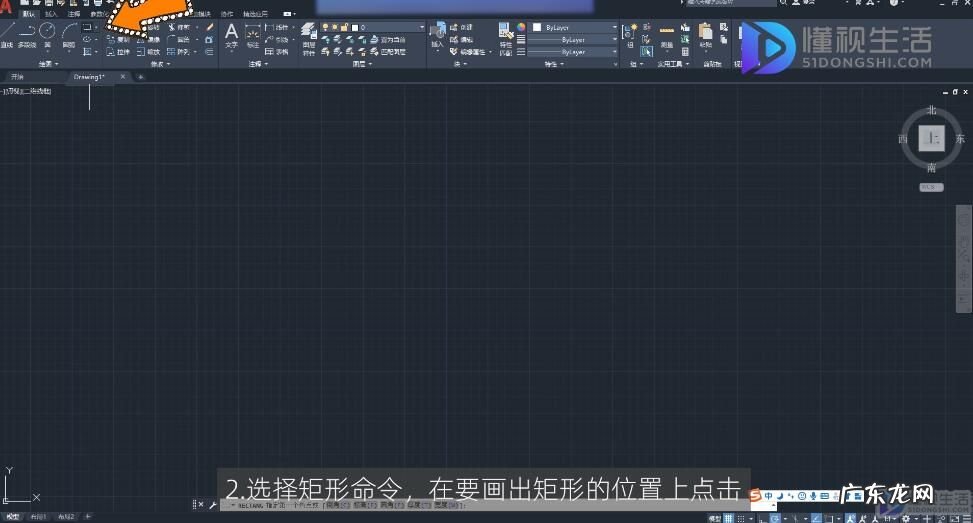The height and width of the screenshot is (523, 973).
Task: Click the object color wheel swatch
Action: point(521,27)
